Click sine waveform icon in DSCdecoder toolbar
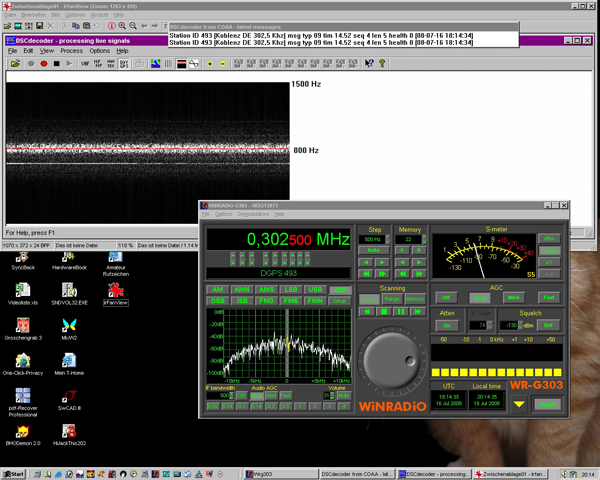Screen dimensions: 600x480 coord(194,64)
